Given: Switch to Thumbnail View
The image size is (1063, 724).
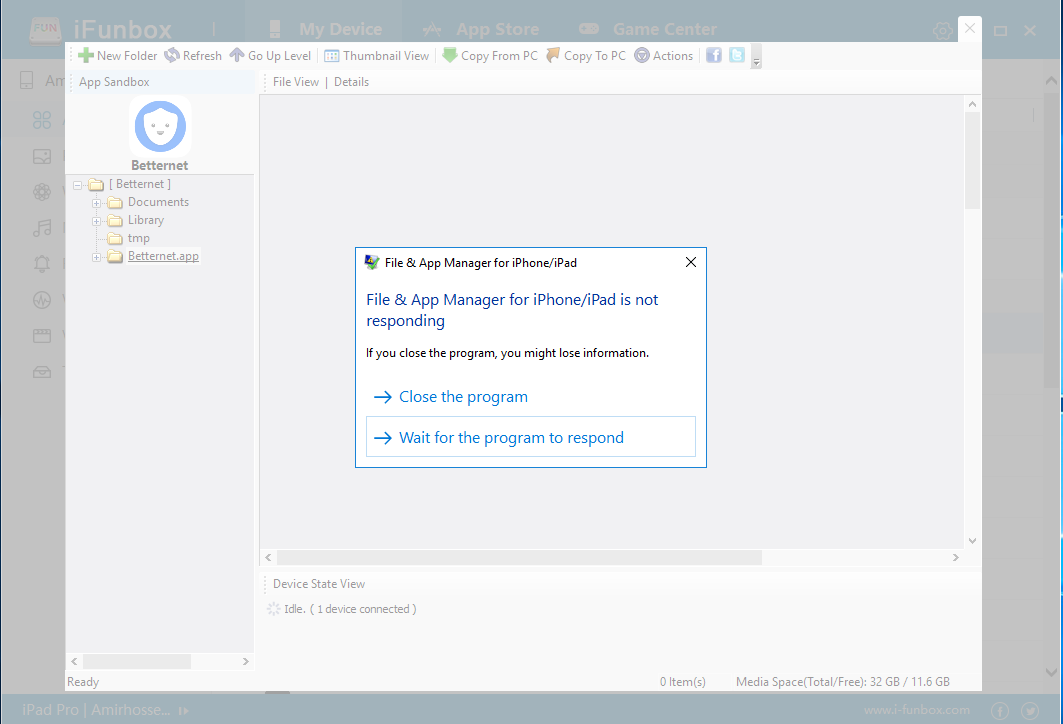Looking at the screenshot, I should 377,56.
